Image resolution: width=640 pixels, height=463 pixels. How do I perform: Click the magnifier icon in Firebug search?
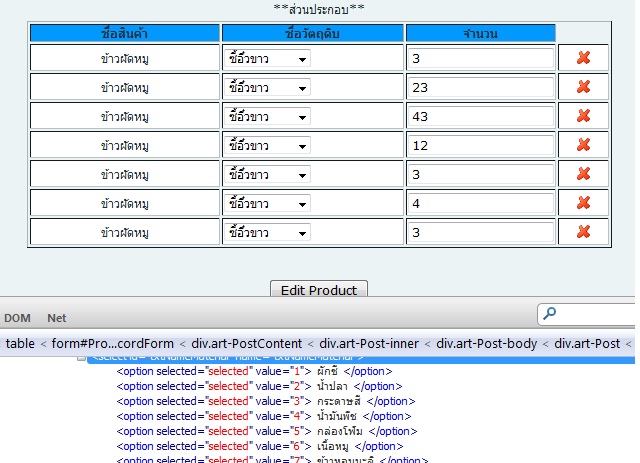pyautogui.click(x=549, y=313)
